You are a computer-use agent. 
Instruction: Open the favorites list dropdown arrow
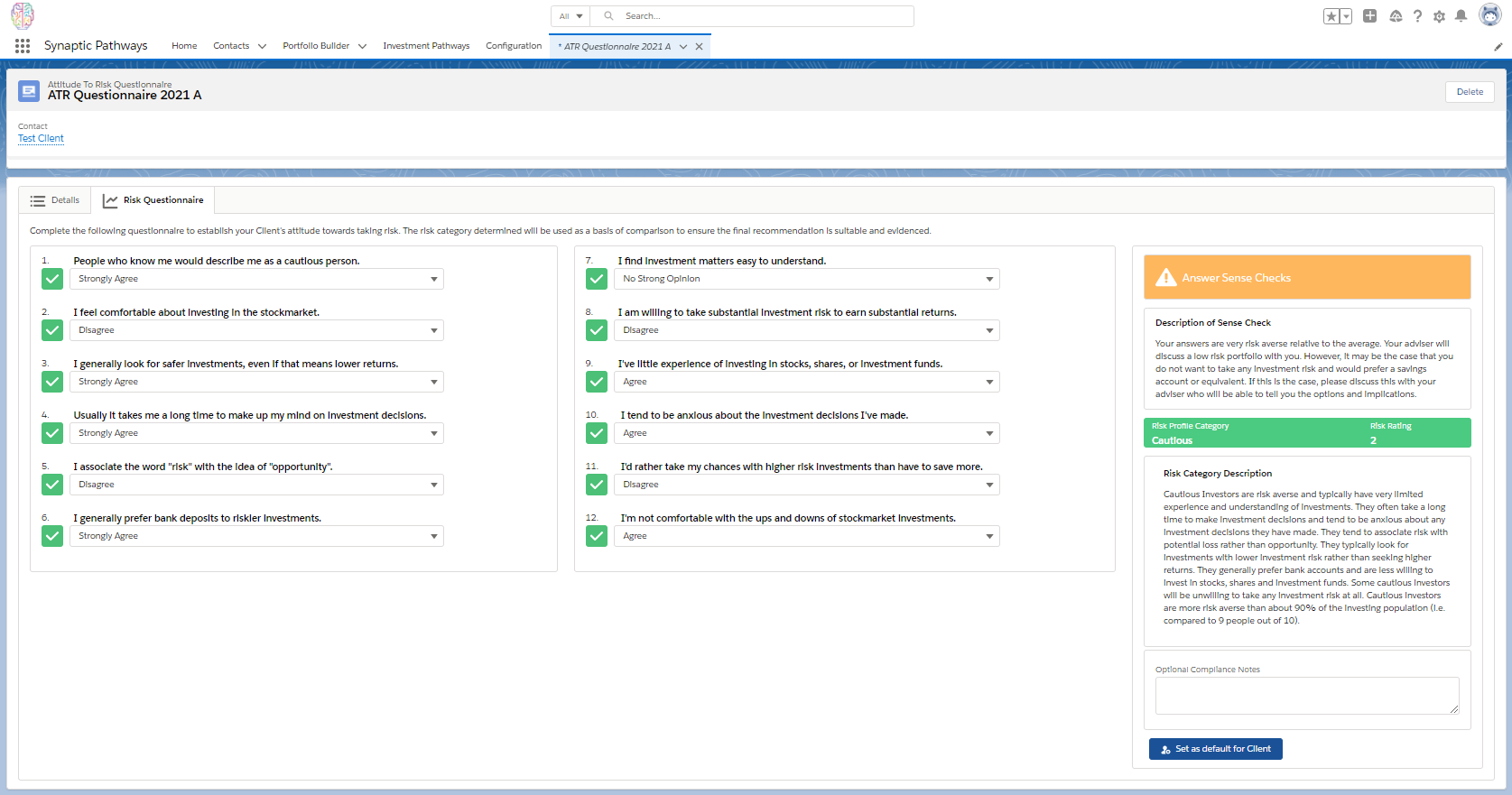coord(1346,16)
